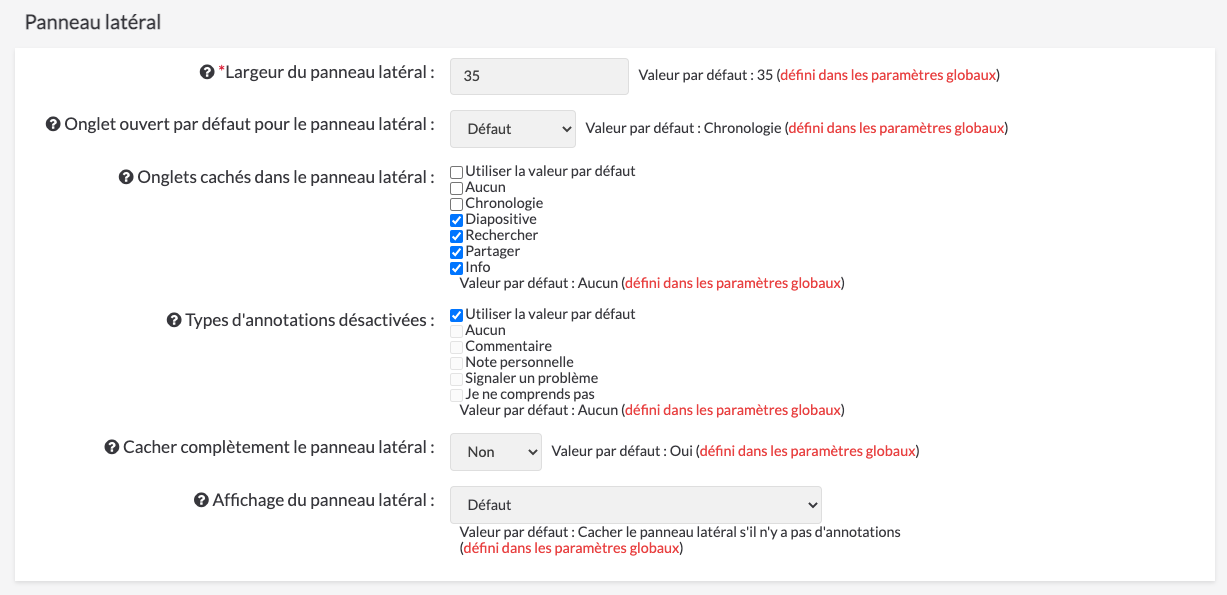Expand the Affichage du panneau latéral dropdown
The height and width of the screenshot is (595, 1227).
[x=636, y=505]
